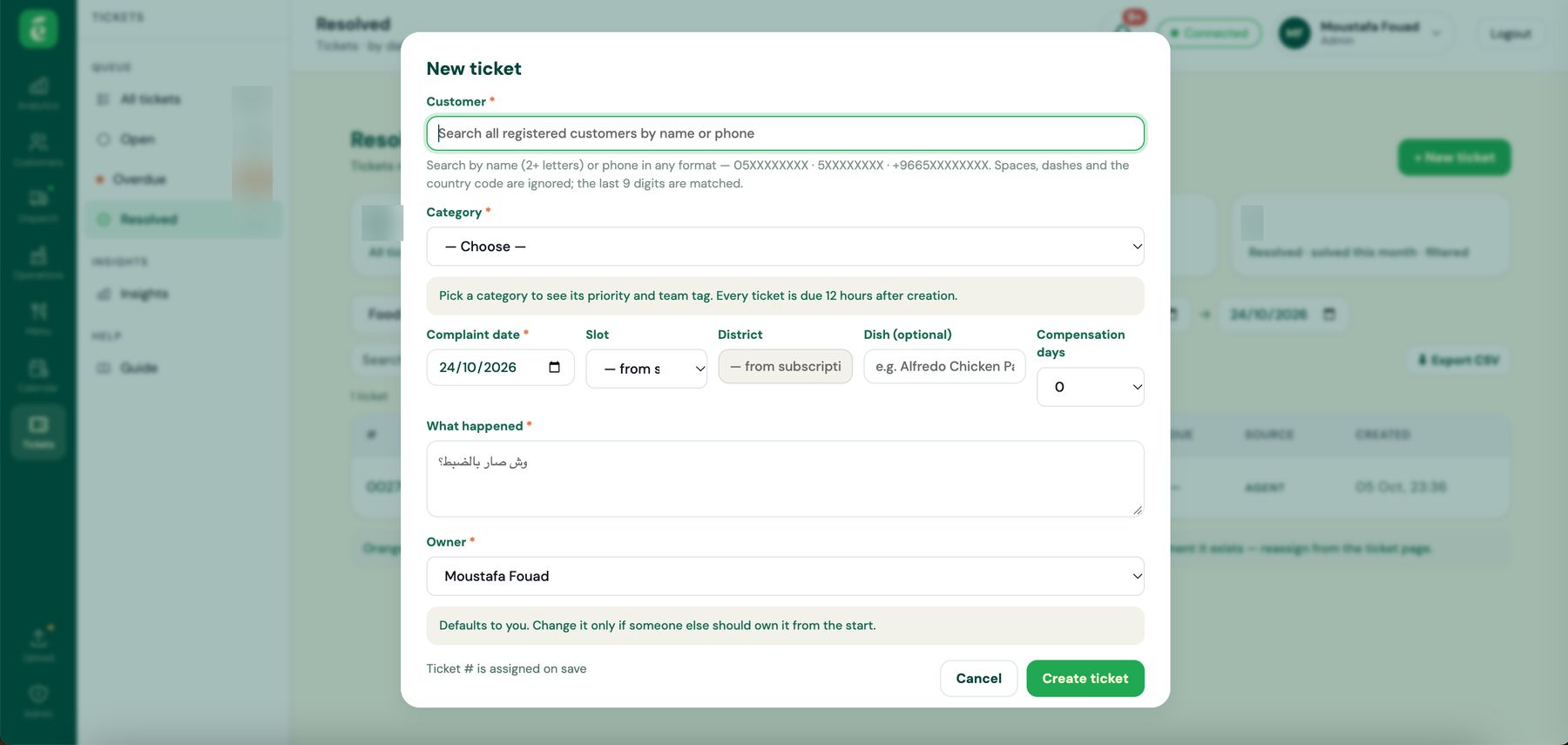This screenshot has width=1568, height=745.
Task: Click the Create ticket button
Action: (x=1085, y=678)
